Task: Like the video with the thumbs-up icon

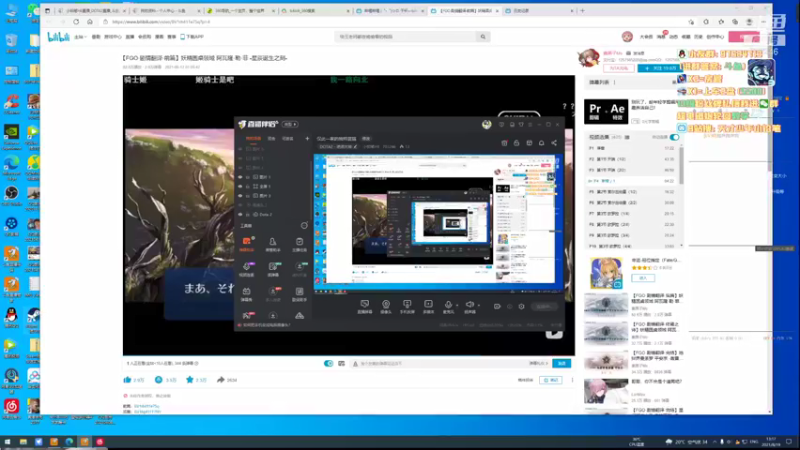Action: click(128, 380)
